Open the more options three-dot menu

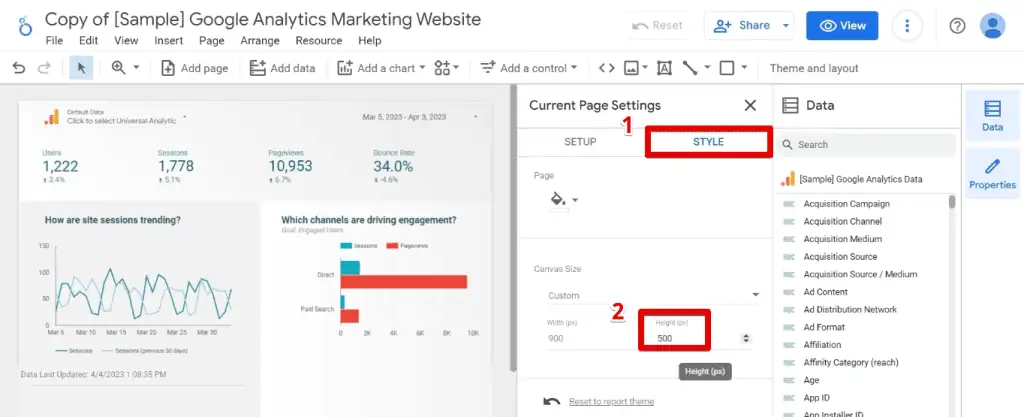coord(907,26)
